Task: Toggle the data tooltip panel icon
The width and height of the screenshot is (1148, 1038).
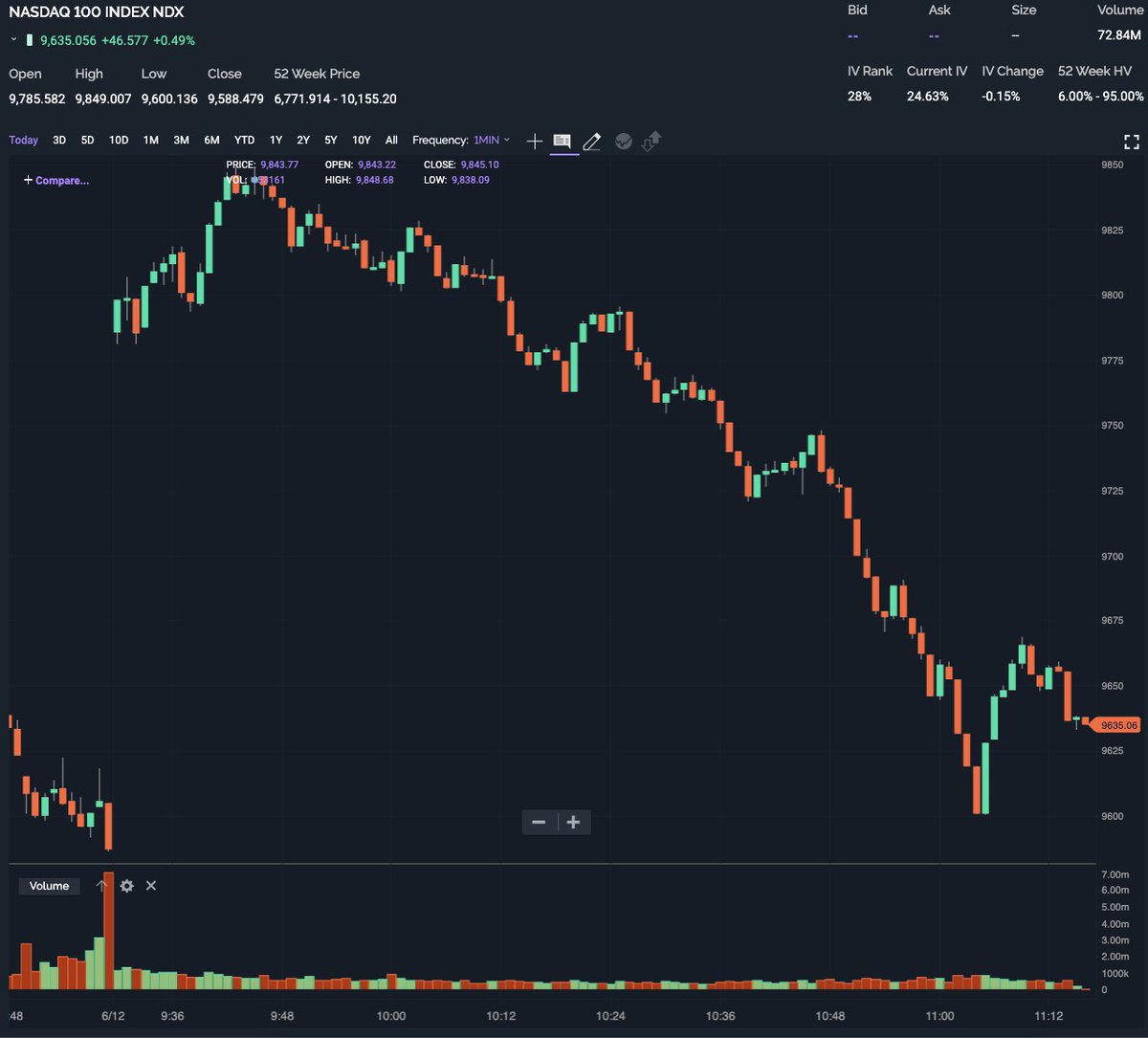Action: click(x=563, y=141)
